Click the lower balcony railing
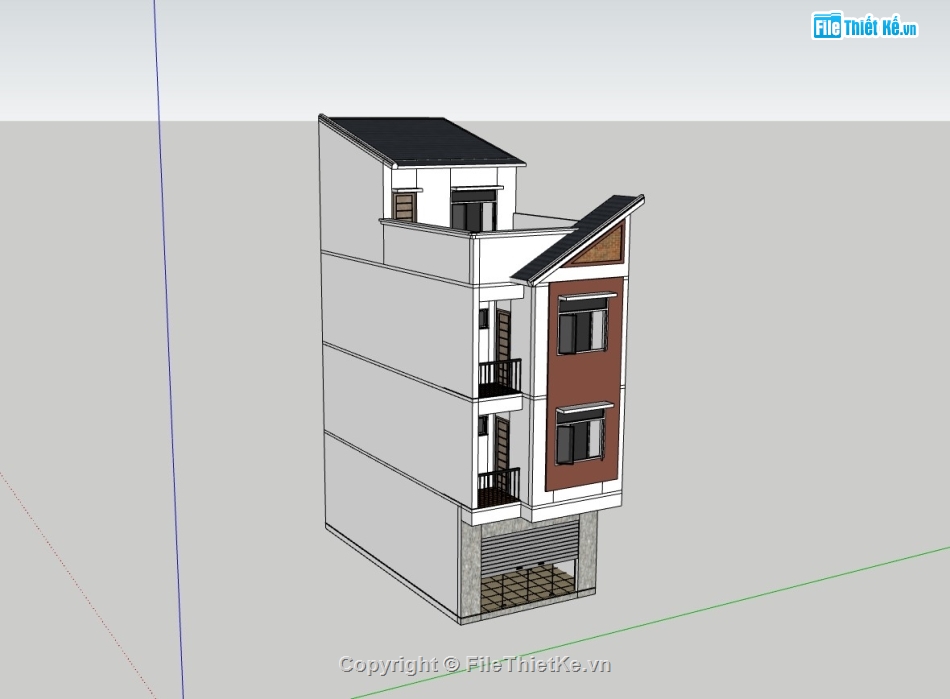 (x=499, y=485)
